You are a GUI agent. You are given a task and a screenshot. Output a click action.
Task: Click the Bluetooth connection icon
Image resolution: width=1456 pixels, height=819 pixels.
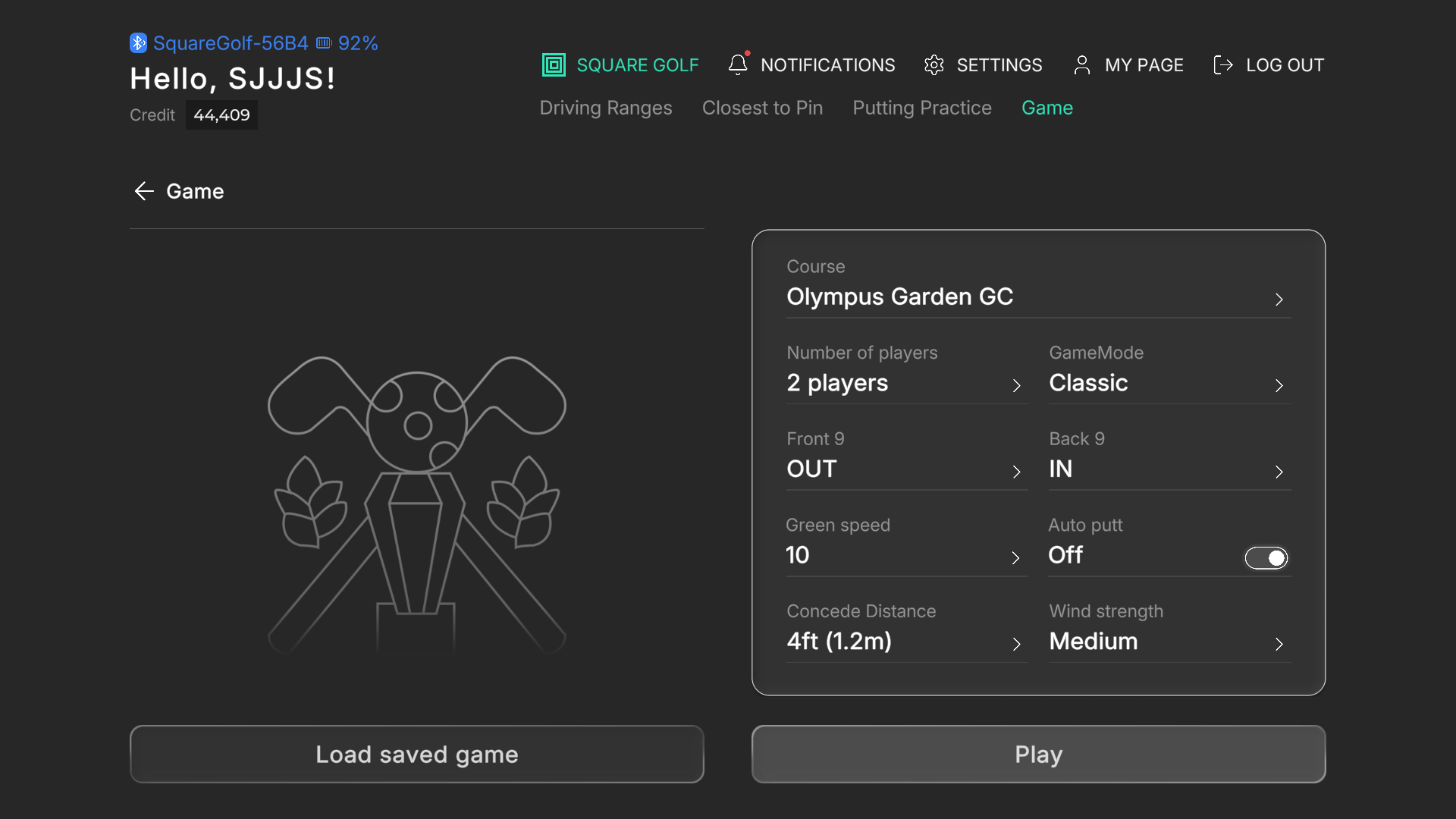(x=138, y=43)
